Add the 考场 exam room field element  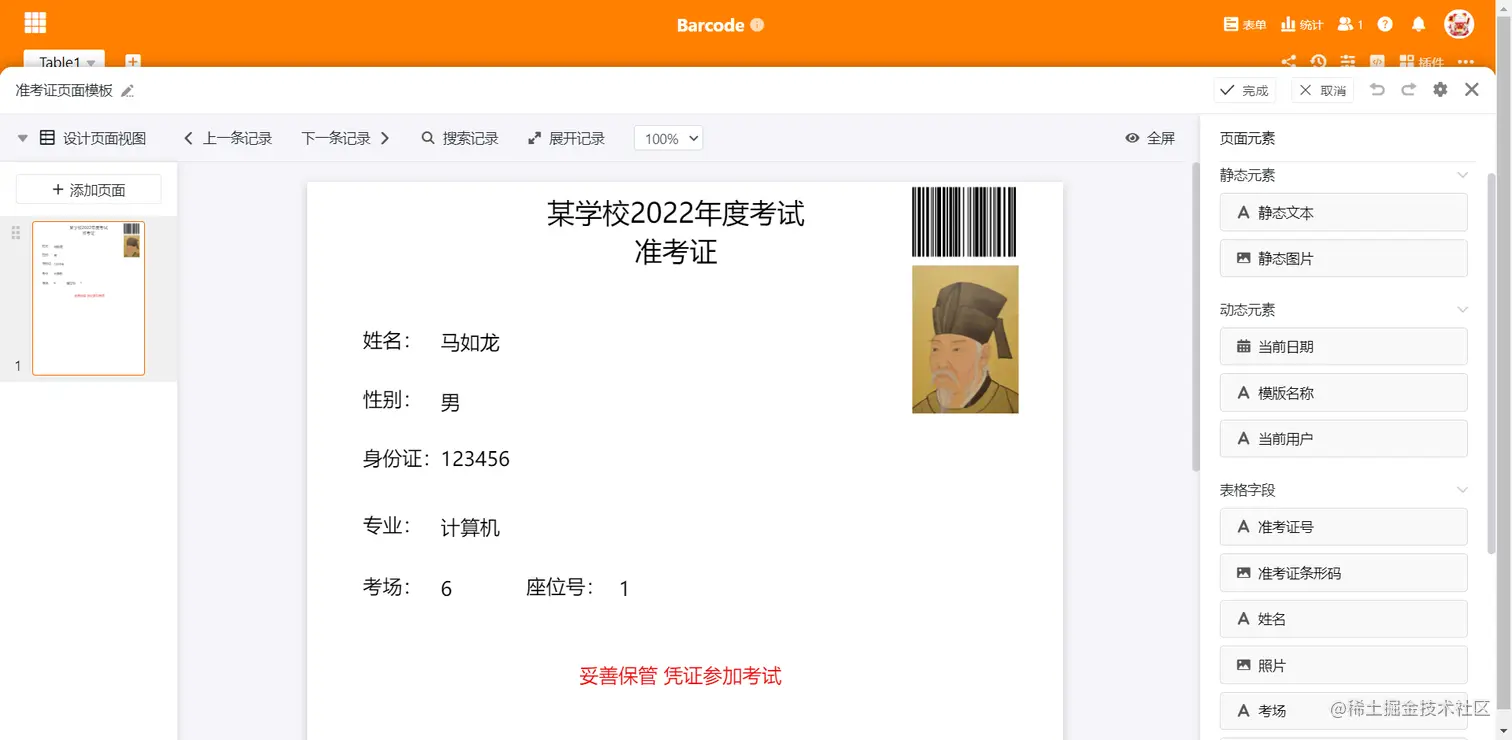pos(1343,710)
